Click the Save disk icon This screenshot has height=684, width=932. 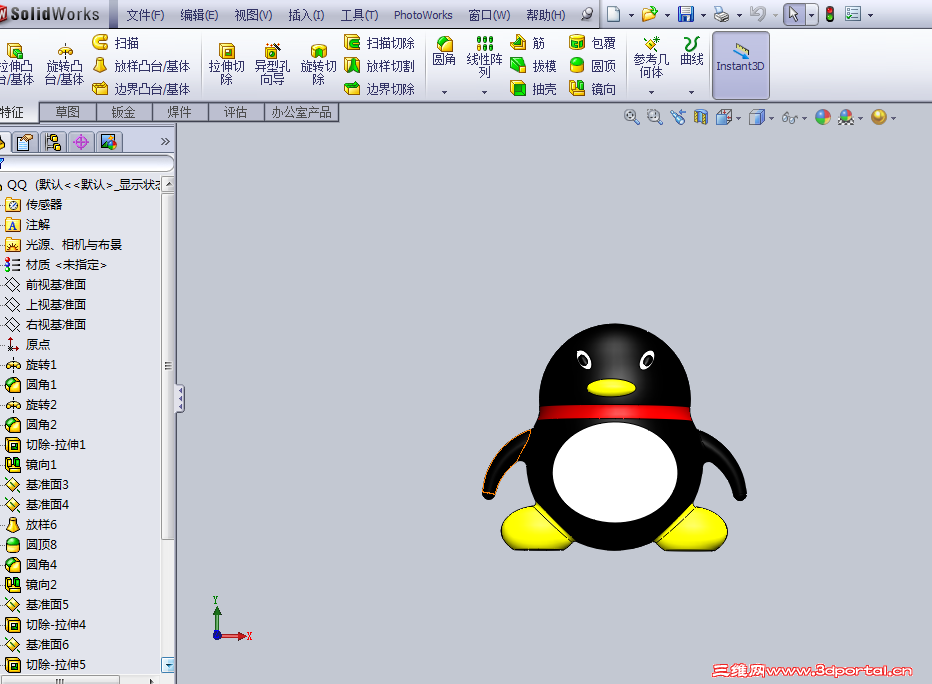[686, 14]
